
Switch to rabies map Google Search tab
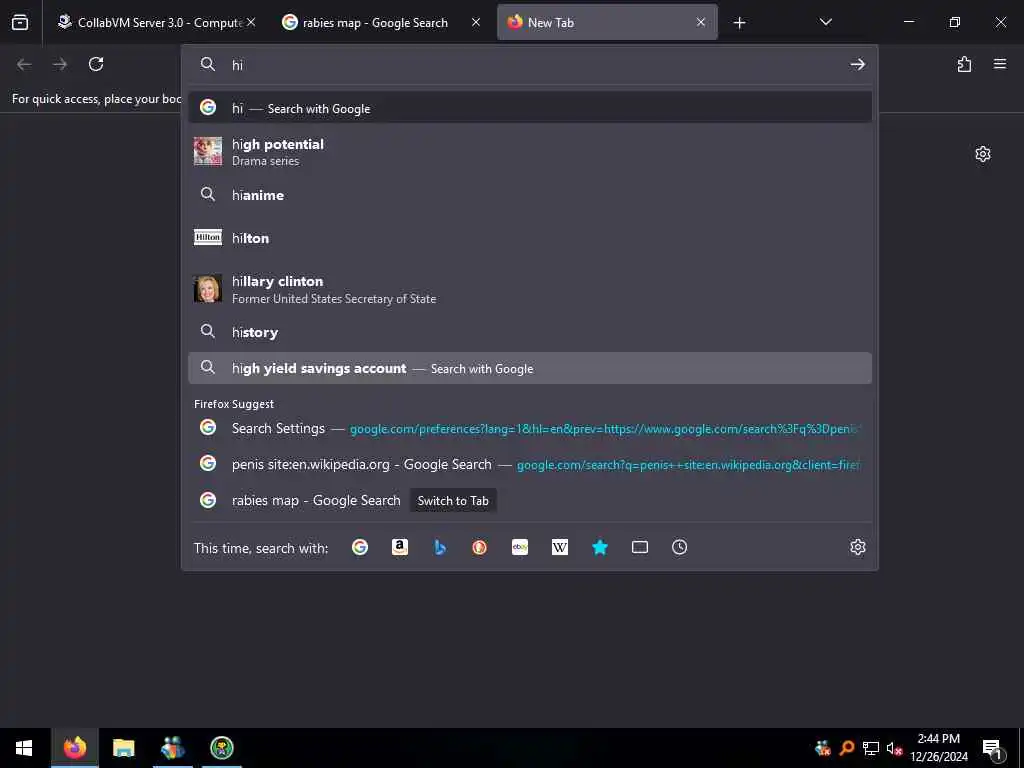click(x=381, y=22)
